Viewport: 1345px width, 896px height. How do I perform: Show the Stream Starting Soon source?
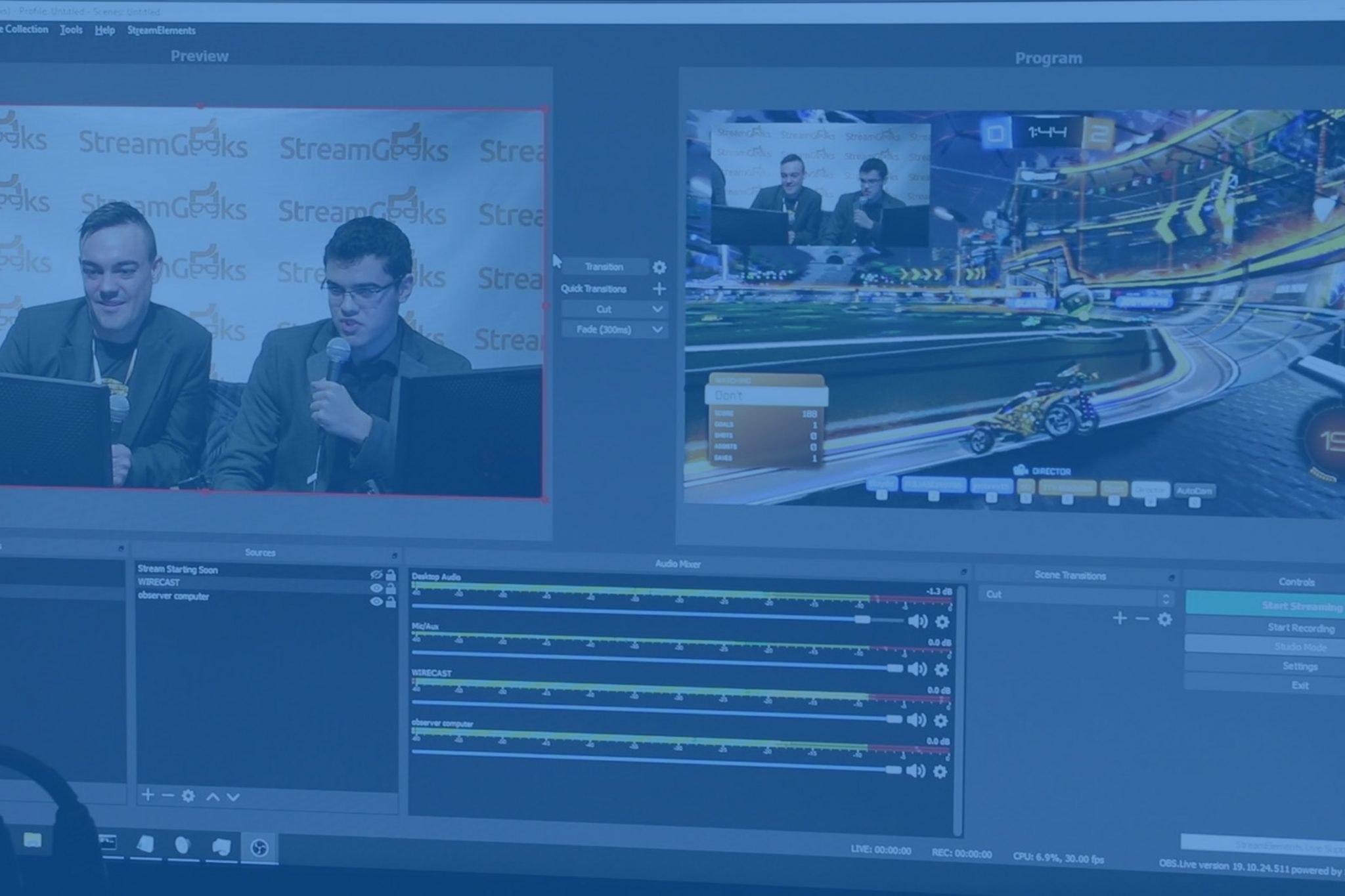pos(376,573)
